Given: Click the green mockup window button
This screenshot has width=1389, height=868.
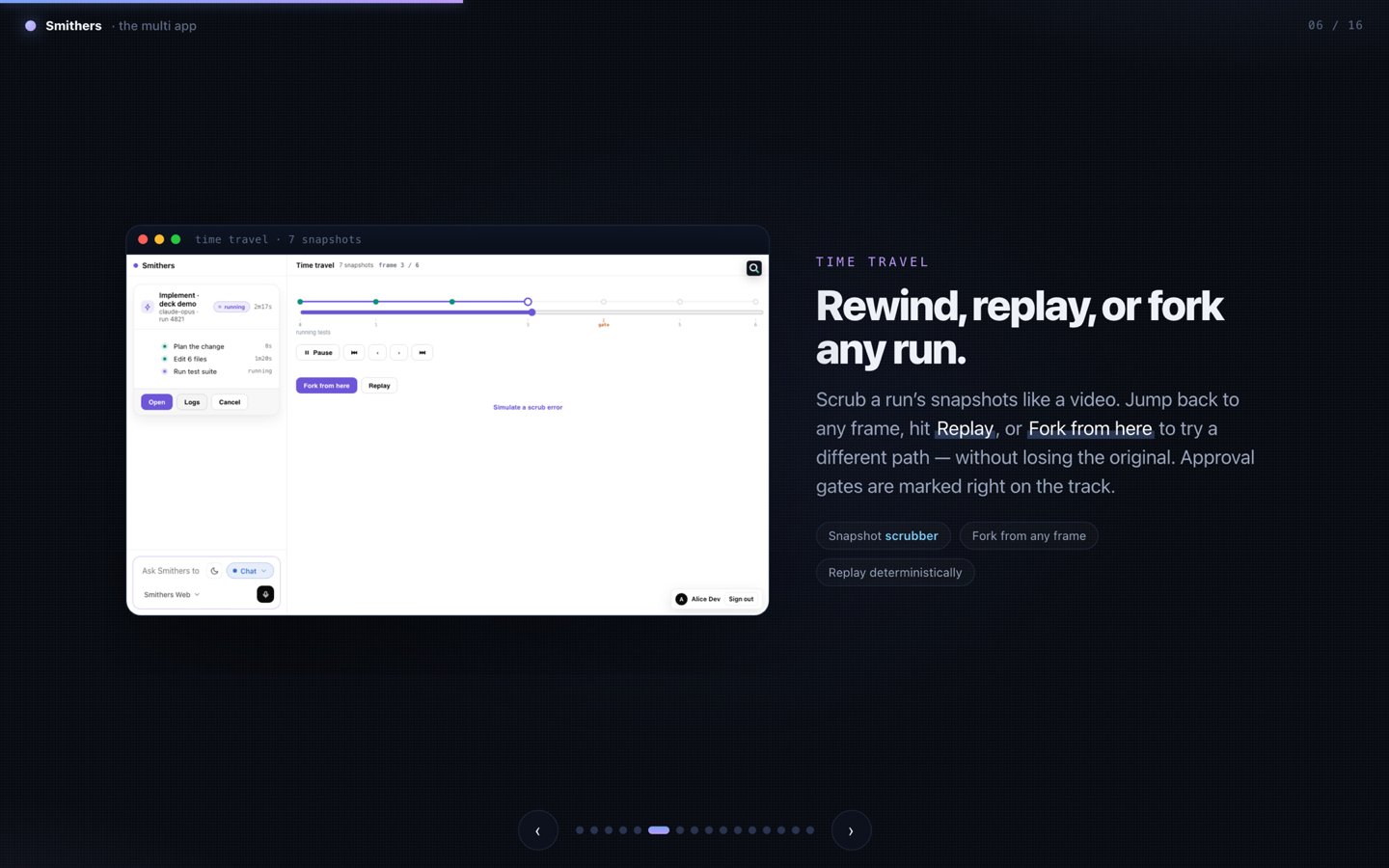Looking at the screenshot, I should click(x=176, y=239).
